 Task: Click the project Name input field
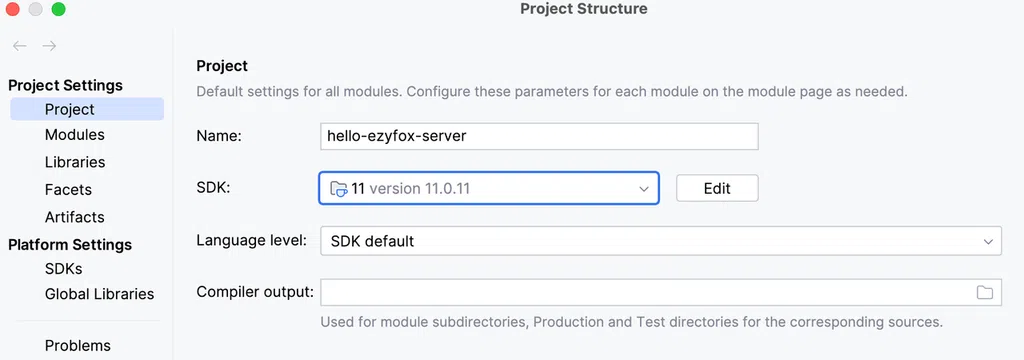[x=539, y=136]
